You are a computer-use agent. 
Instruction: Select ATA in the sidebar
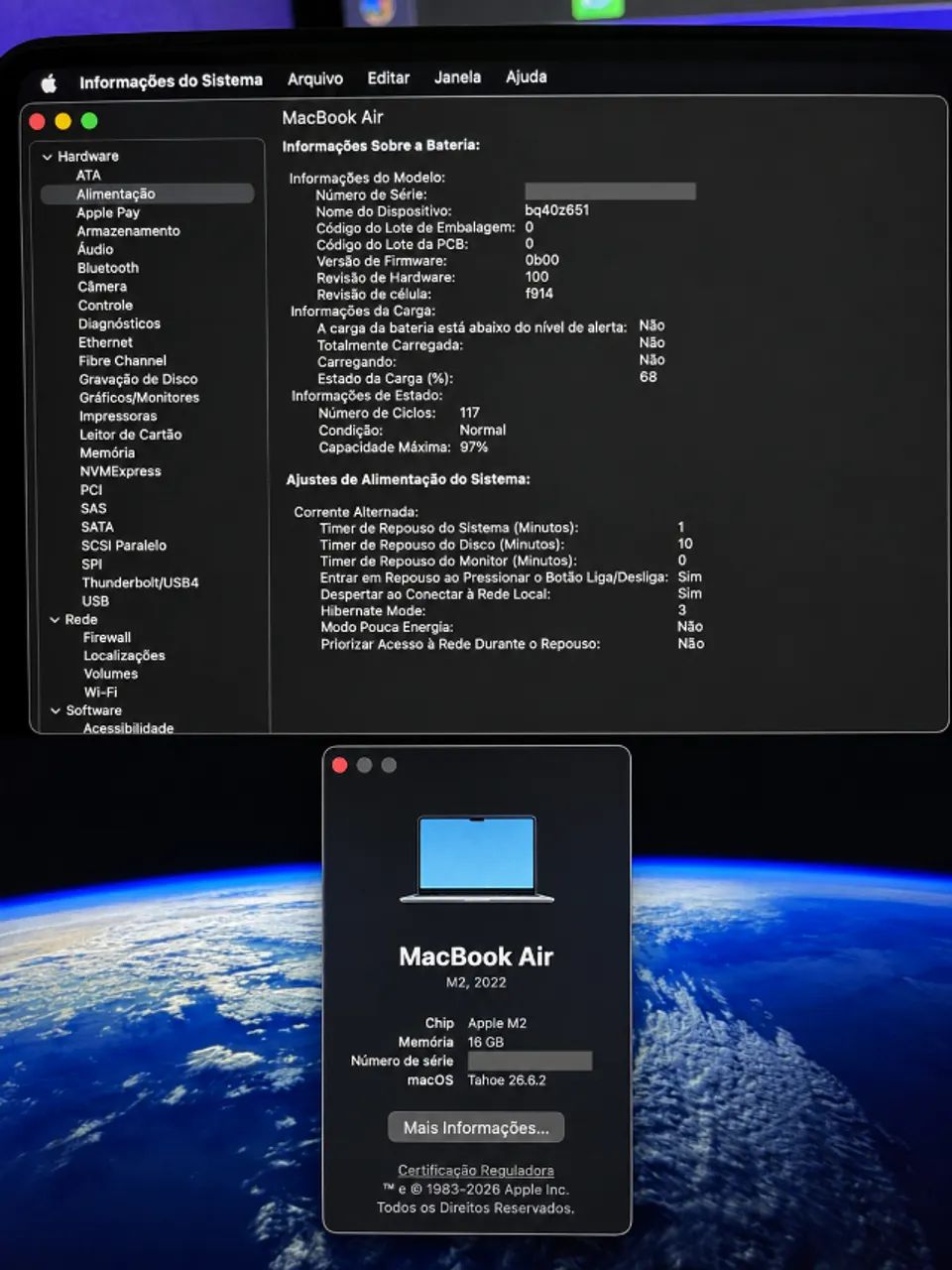pyautogui.click(x=88, y=175)
